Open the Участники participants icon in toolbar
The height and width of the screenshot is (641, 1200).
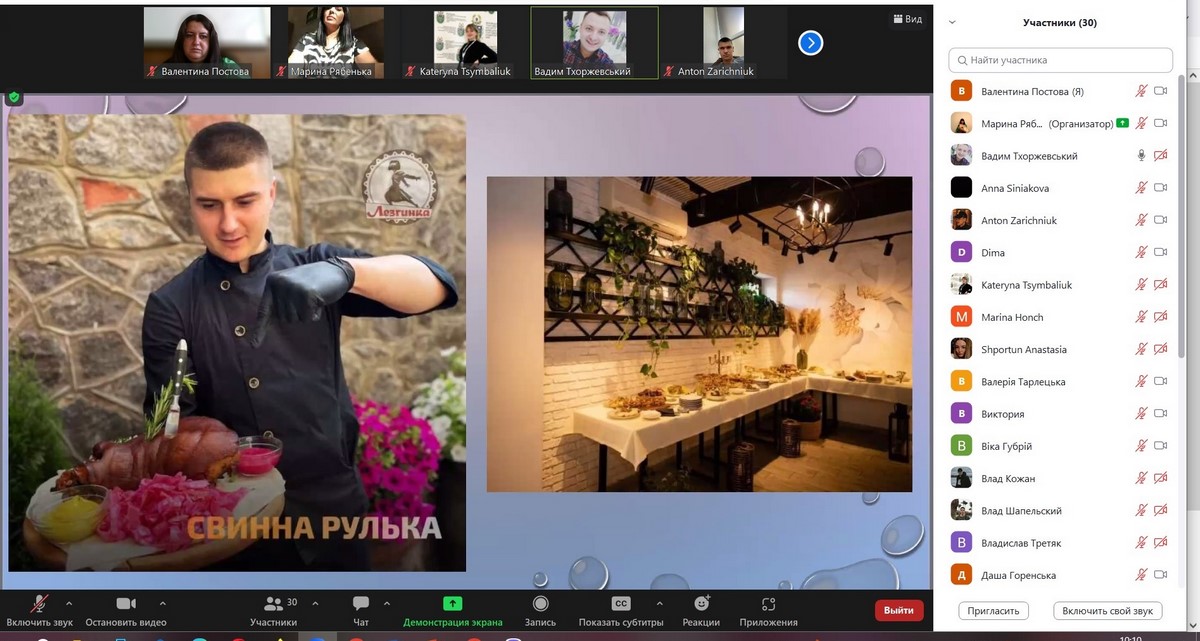tap(273, 604)
